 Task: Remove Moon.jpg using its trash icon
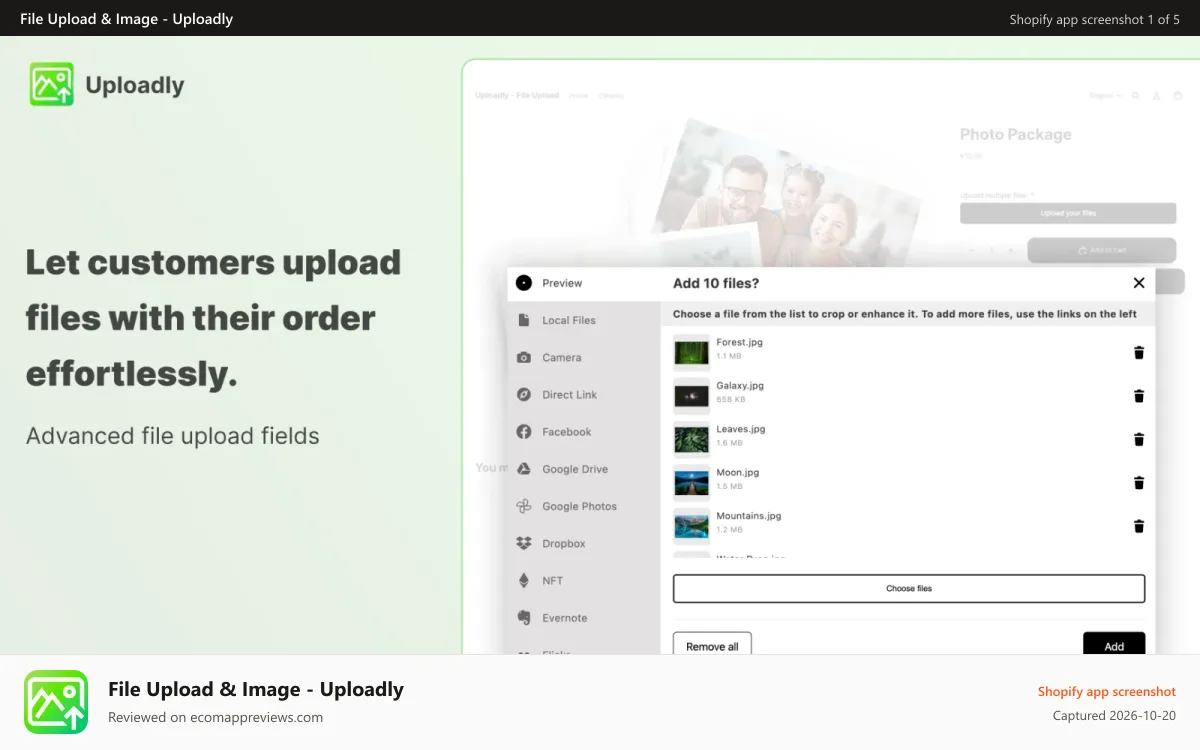click(1138, 483)
